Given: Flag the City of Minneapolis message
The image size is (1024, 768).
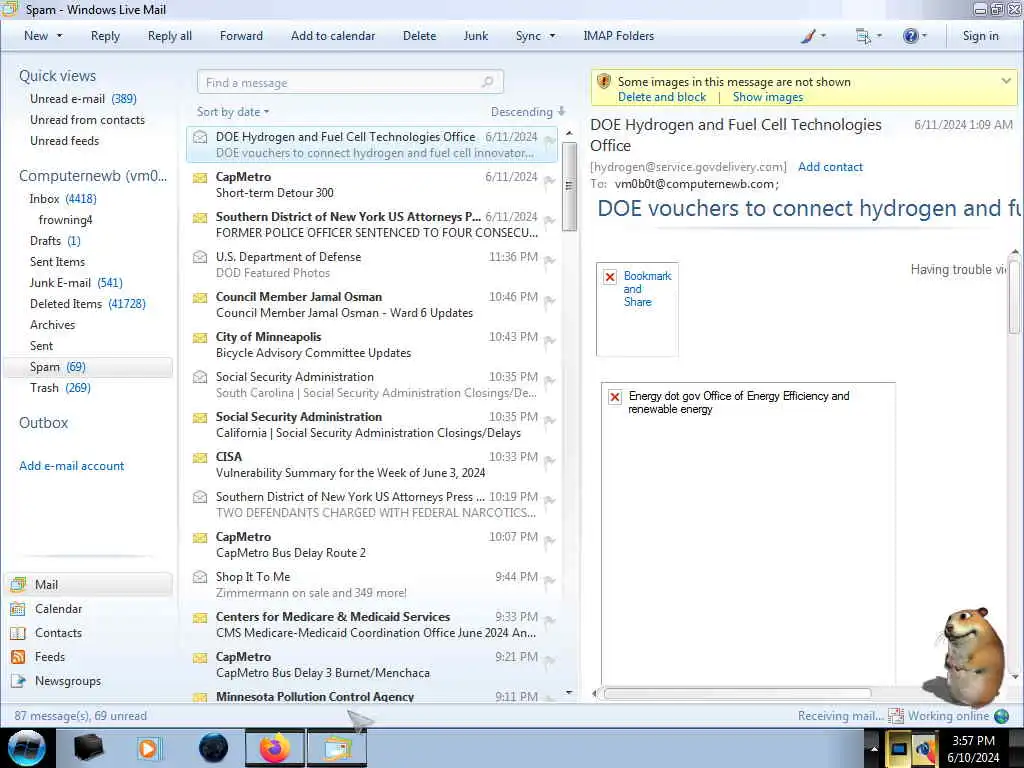Looking at the screenshot, I should (550, 341).
